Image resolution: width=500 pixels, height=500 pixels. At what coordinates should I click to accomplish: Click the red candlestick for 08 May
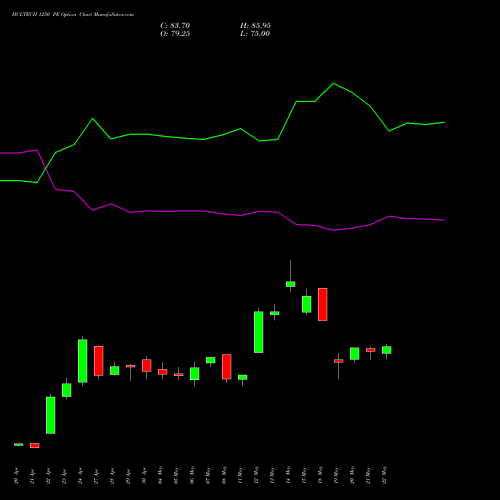tap(227, 367)
